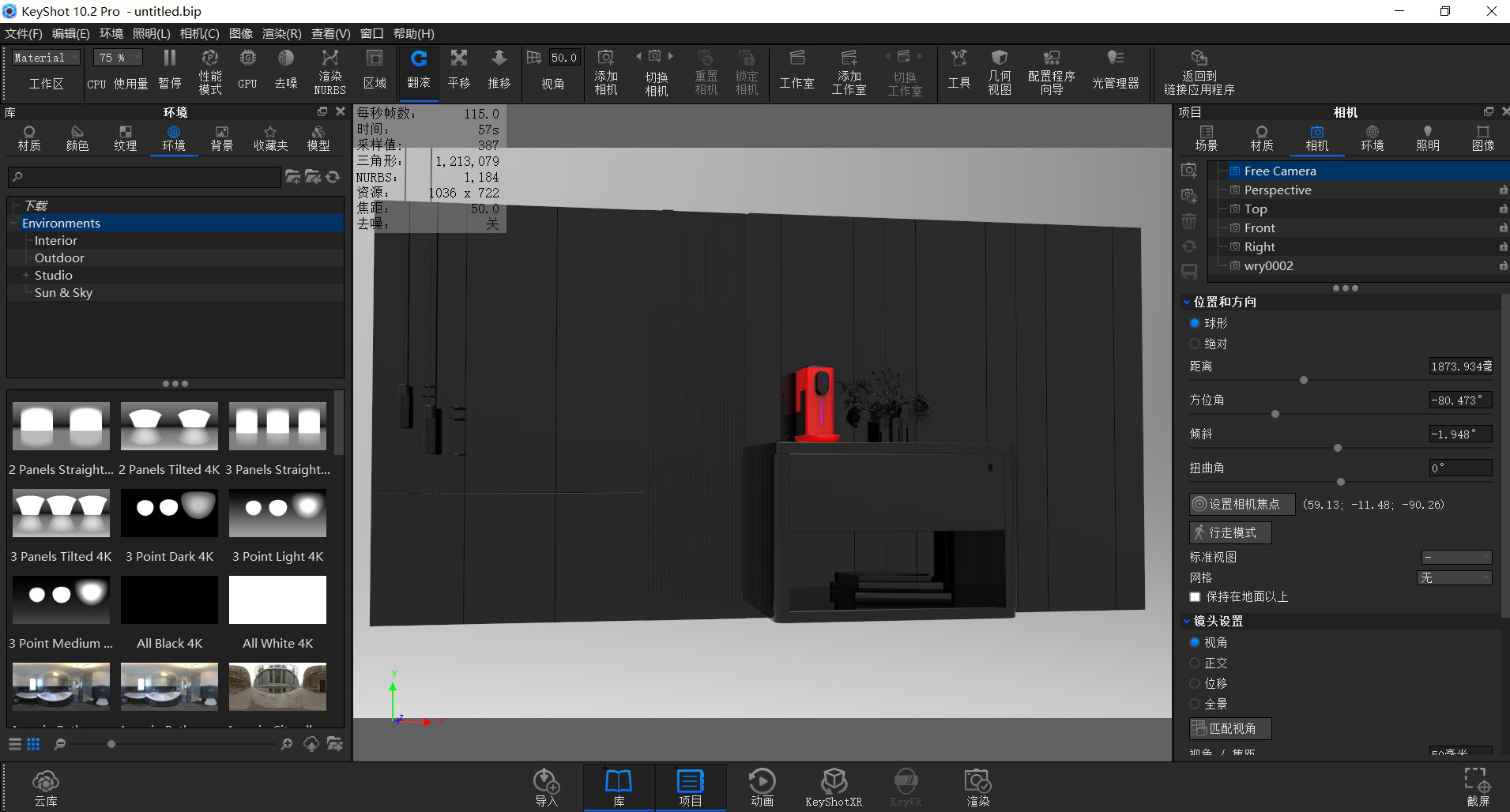
Task: Activate 行走模式 walk mode
Action: pyautogui.click(x=1230, y=532)
